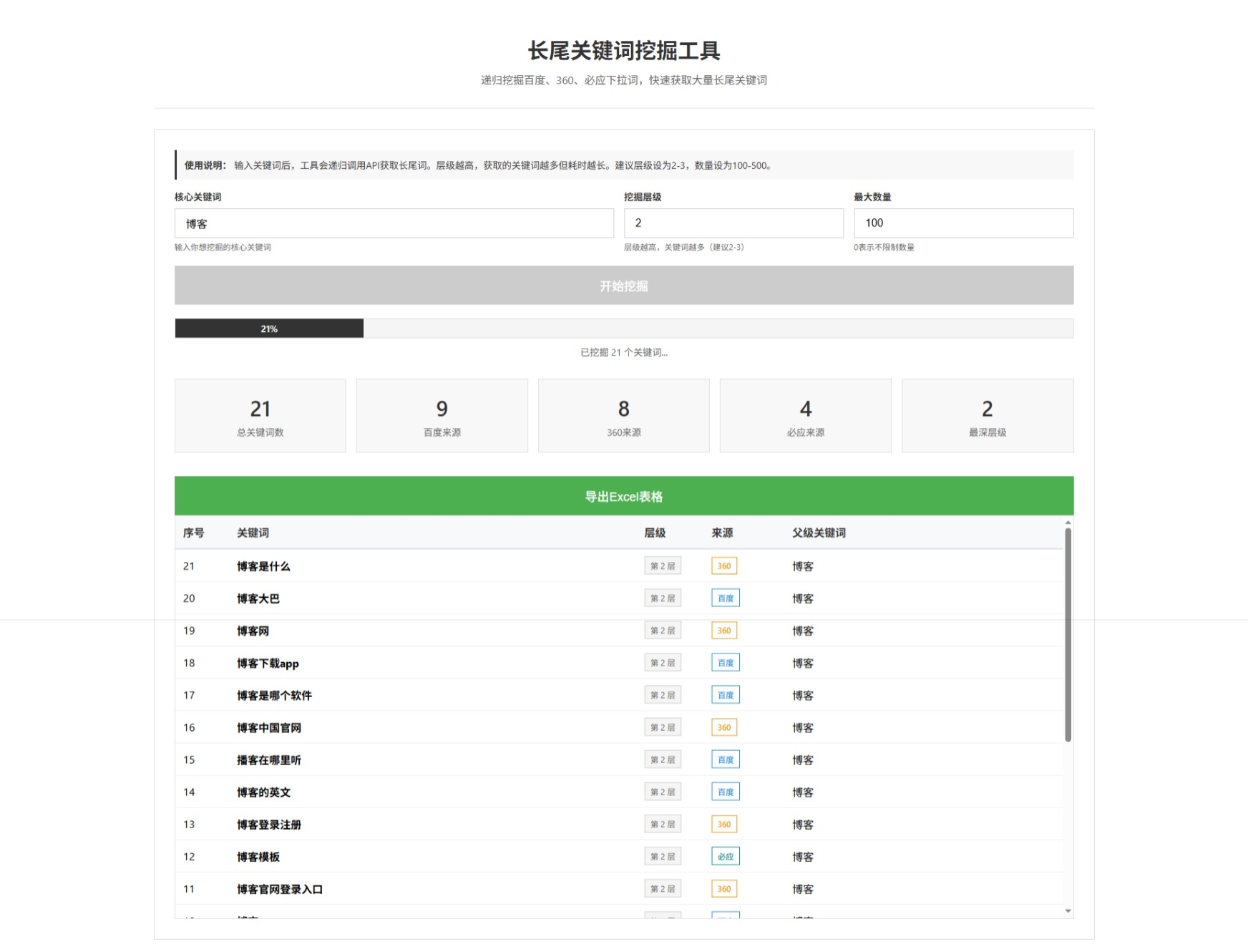Click the 最深层级 stat card showing 2
The width and height of the screenshot is (1248, 952).
[x=988, y=415]
